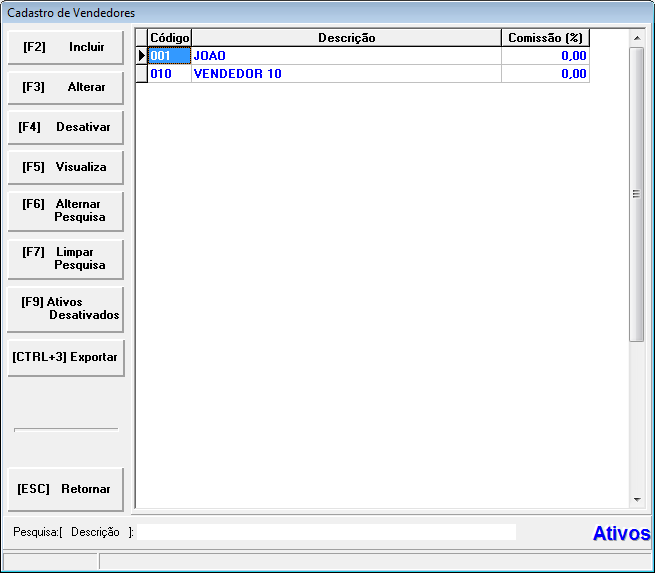Sort by the Código column header
The image size is (655, 573).
click(169, 38)
